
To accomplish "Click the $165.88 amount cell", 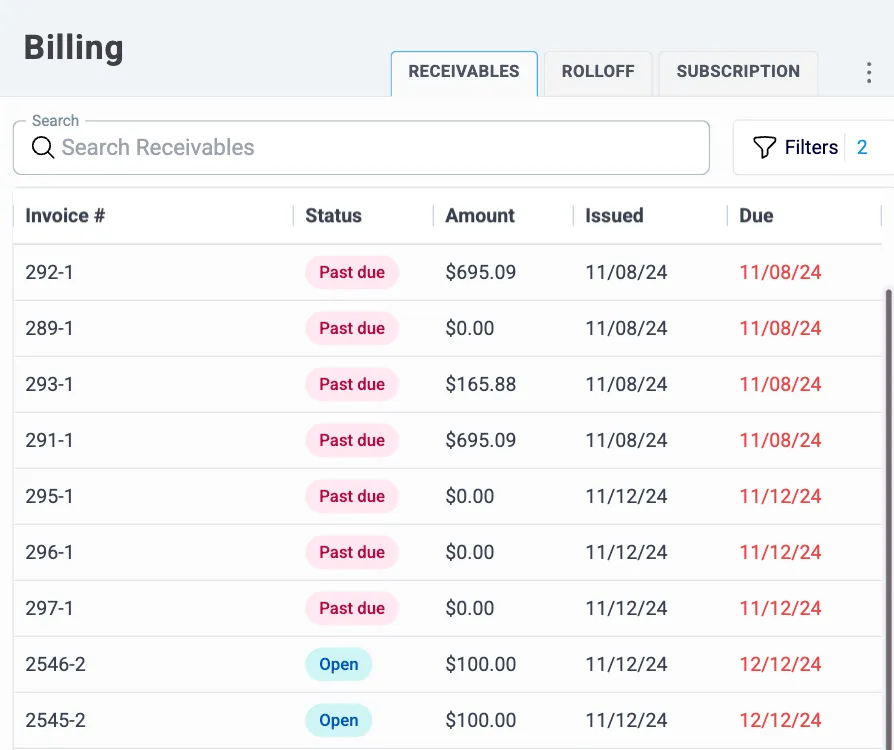I will 480,384.
